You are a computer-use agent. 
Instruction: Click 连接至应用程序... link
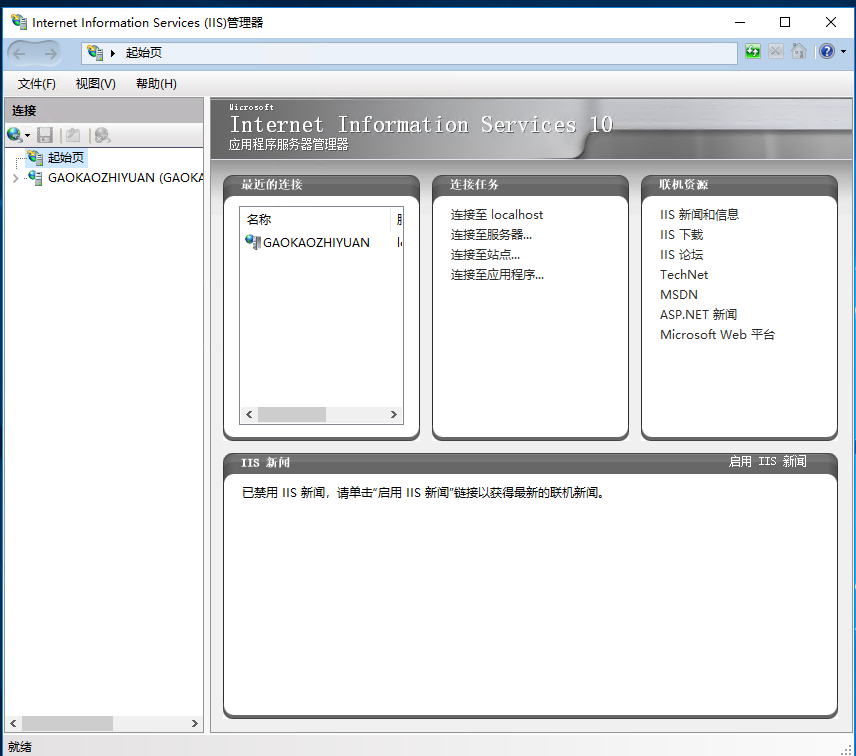[497, 275]
